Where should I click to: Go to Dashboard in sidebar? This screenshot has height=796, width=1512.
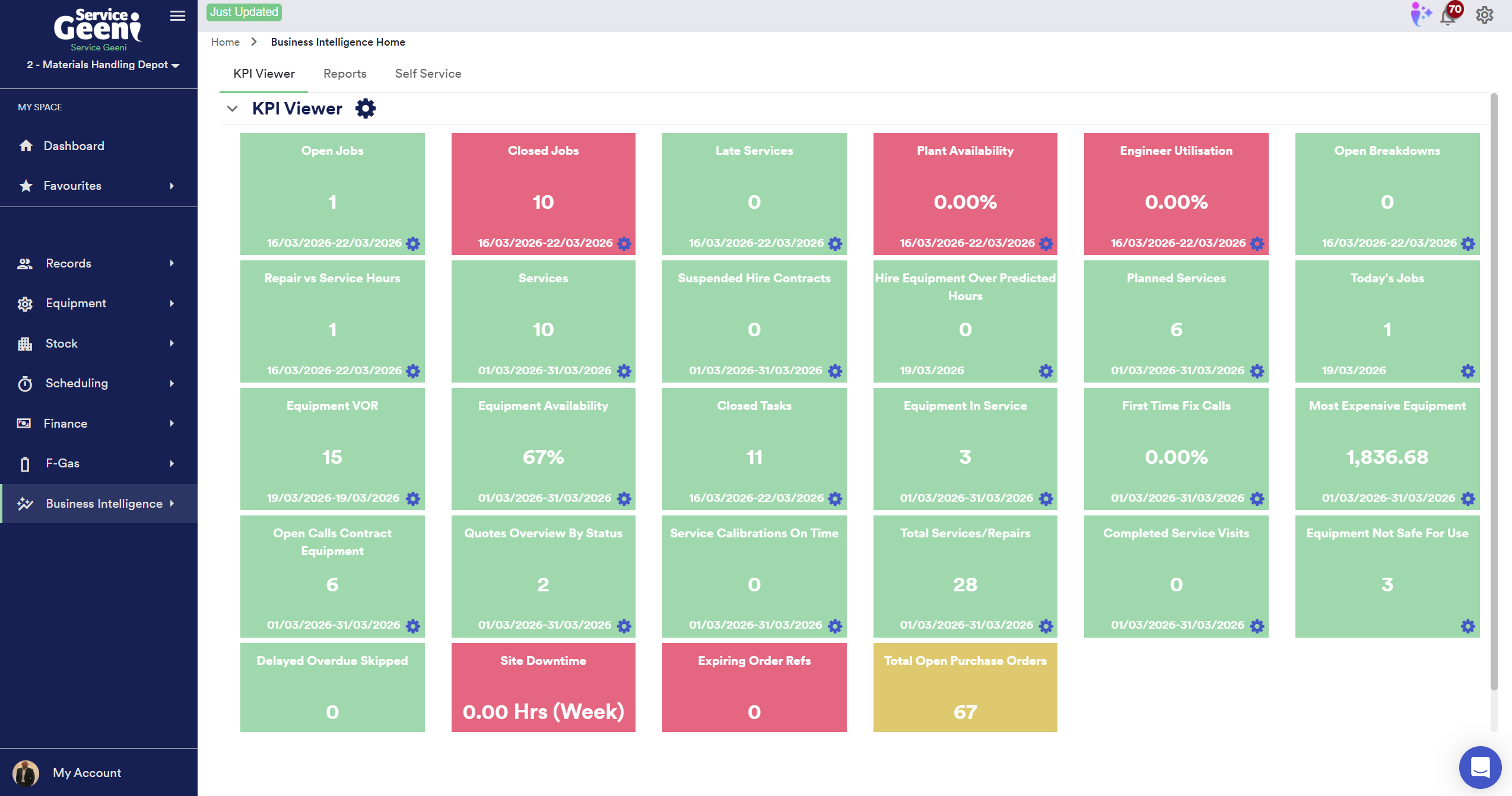pyautogui.click(x=74, y=146)
